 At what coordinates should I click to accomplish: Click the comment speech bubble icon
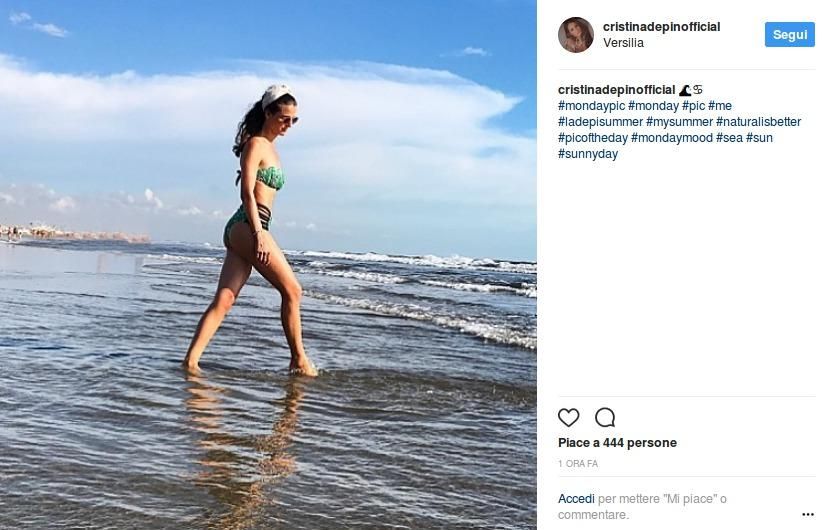605,417
